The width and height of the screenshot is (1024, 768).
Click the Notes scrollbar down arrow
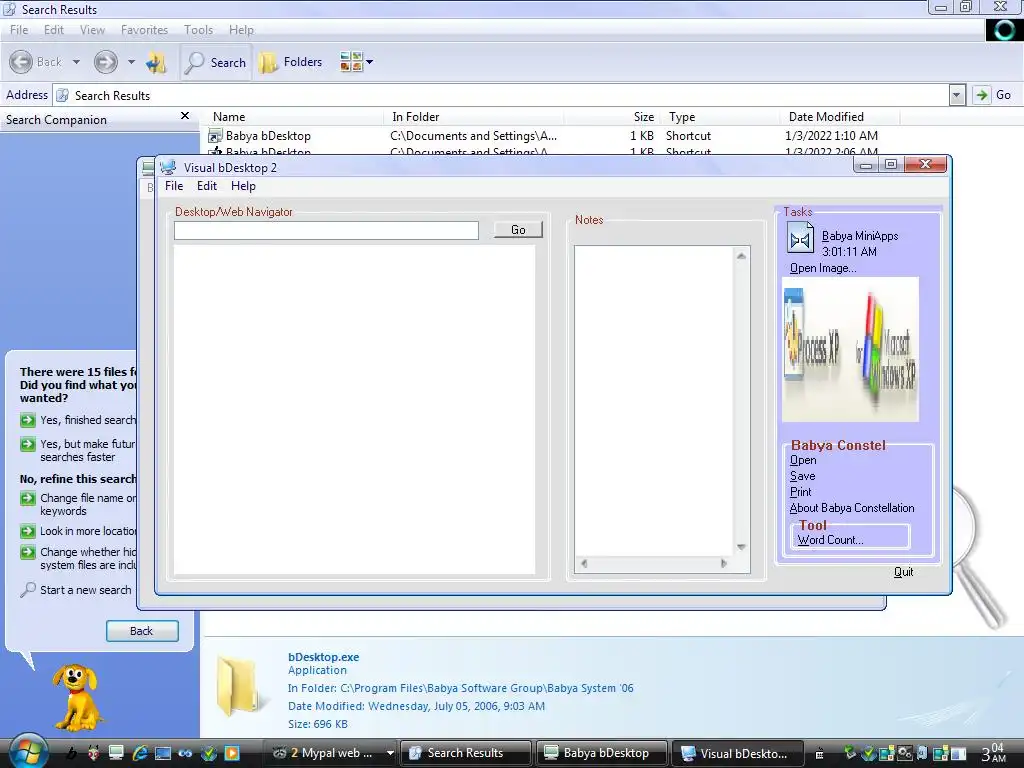[741, 547]
